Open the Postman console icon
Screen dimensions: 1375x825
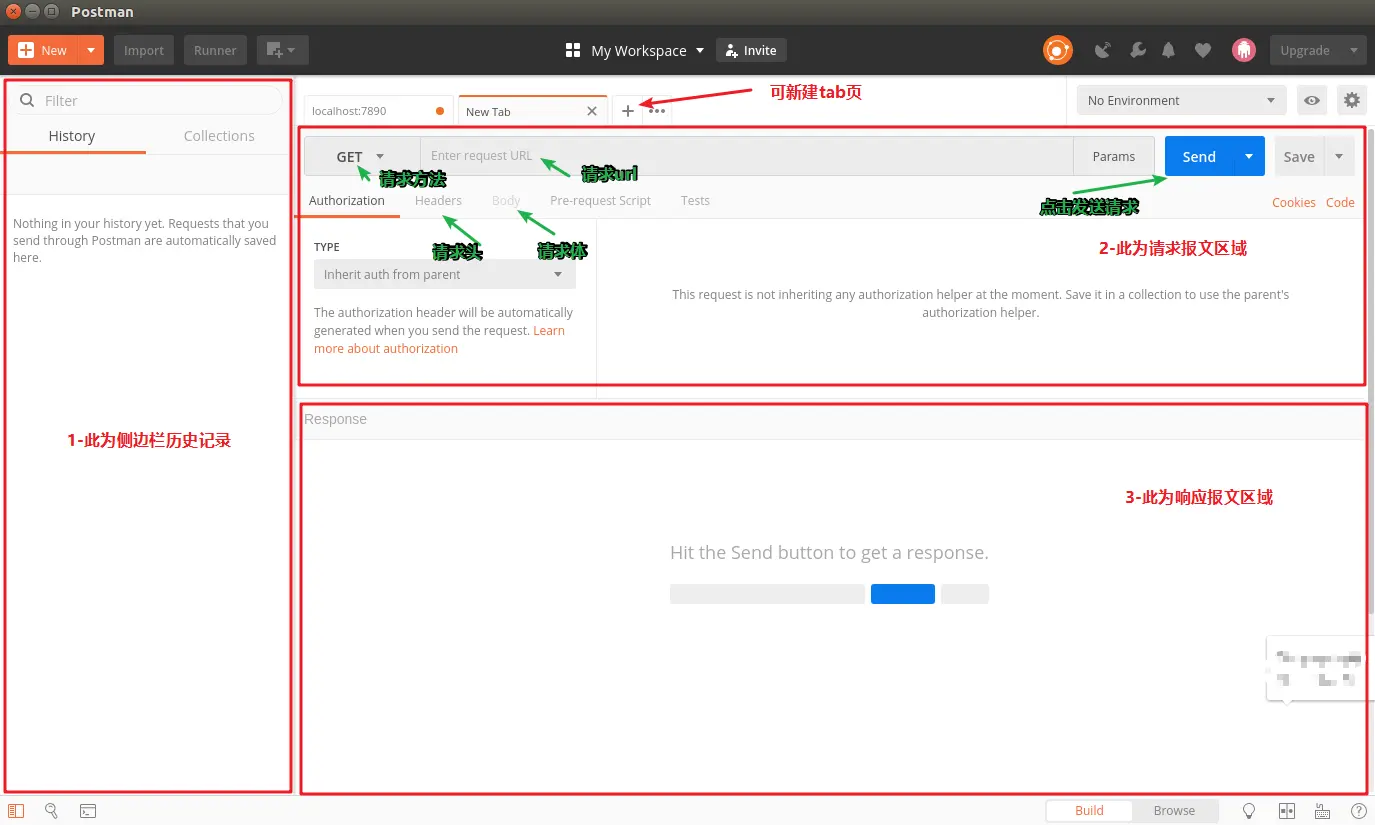[88, 811]
